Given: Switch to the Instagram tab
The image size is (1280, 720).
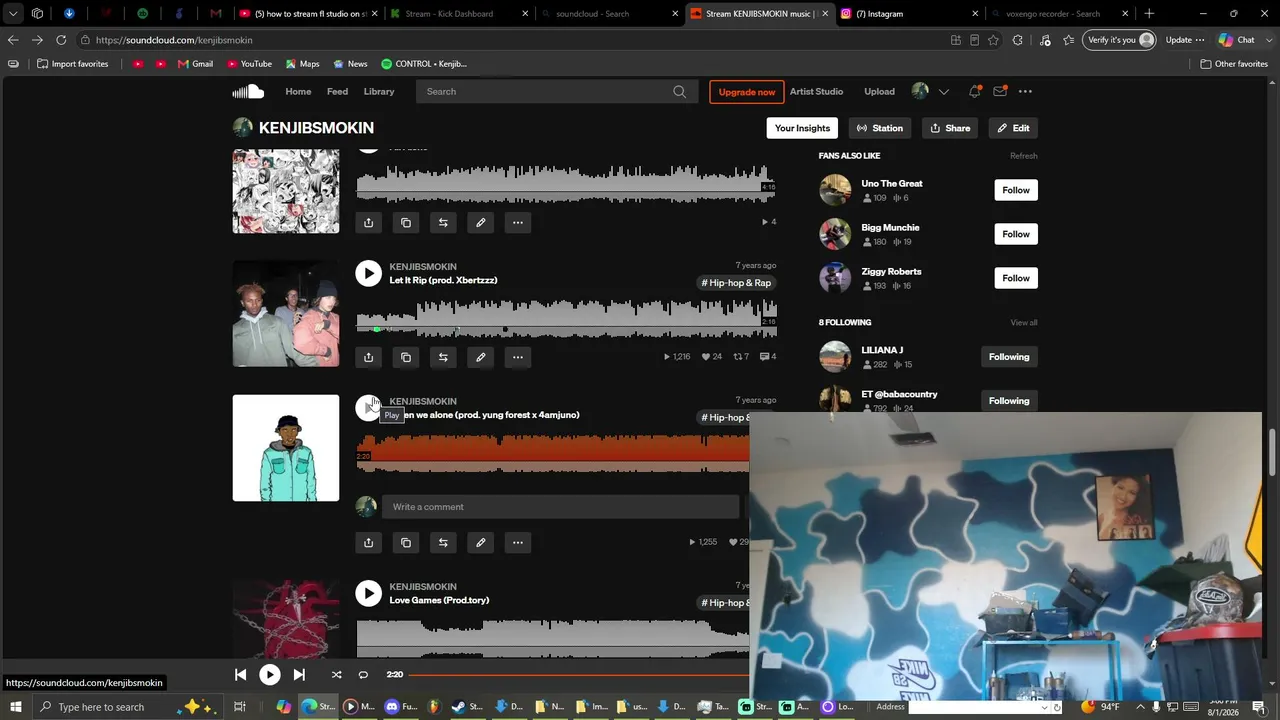Looking at the screenshot, I should click(x=910, y=14).
